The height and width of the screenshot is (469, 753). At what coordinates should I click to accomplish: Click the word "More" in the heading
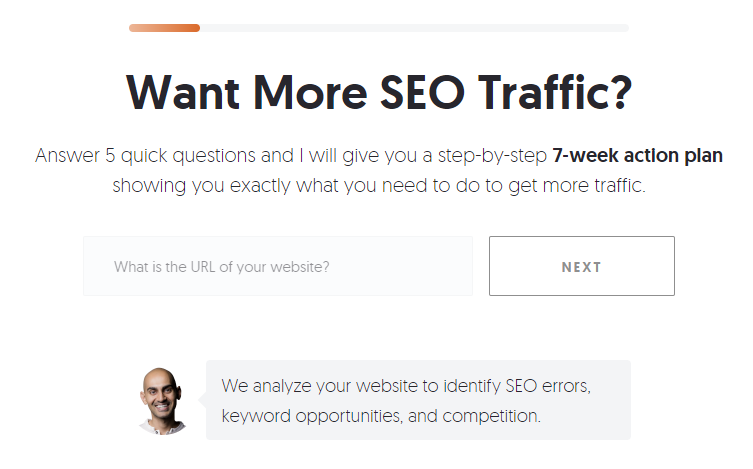click(x=310, y=93)
